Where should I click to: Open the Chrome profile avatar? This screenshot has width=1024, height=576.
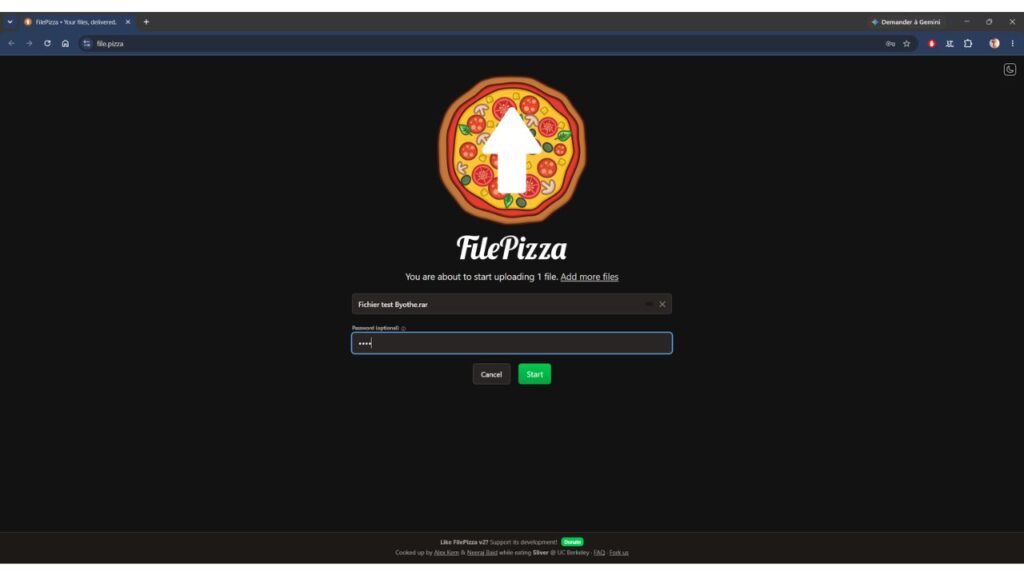[x=994, y=44]
